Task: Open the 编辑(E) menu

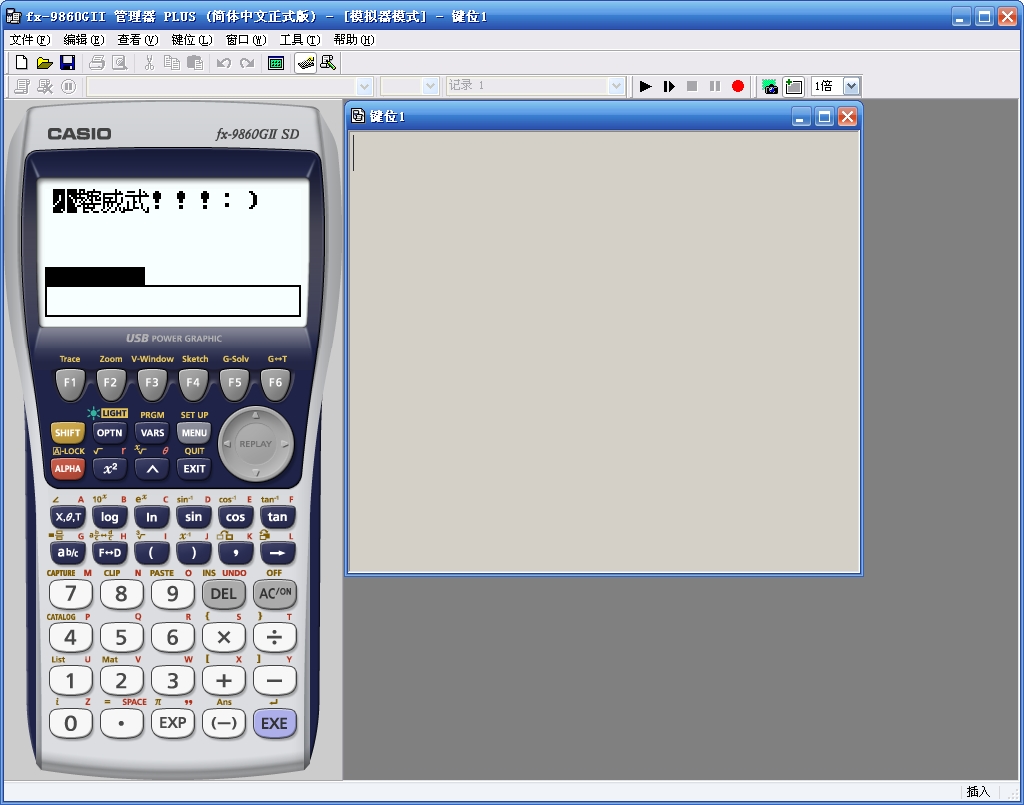Action: click(x=84, y=40)
